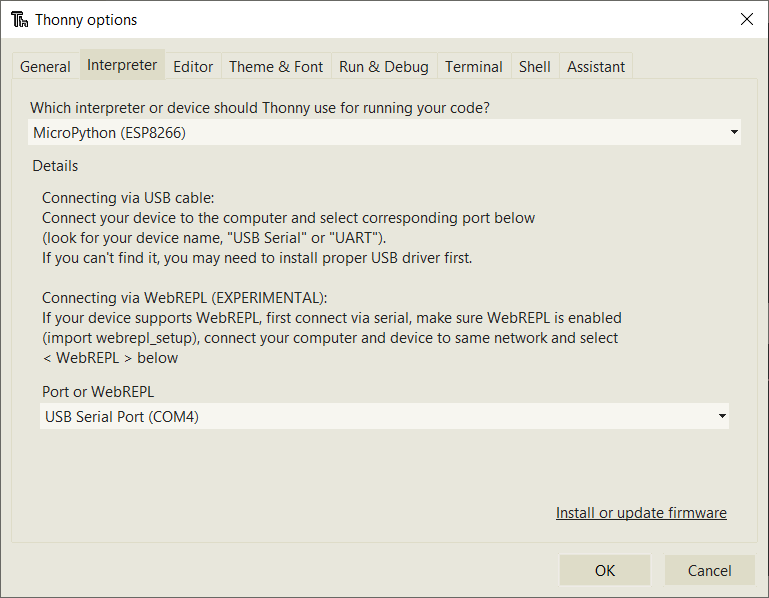Open the Install or update firmware link
Screen dimensions: 769x598
tap(641, 513)
